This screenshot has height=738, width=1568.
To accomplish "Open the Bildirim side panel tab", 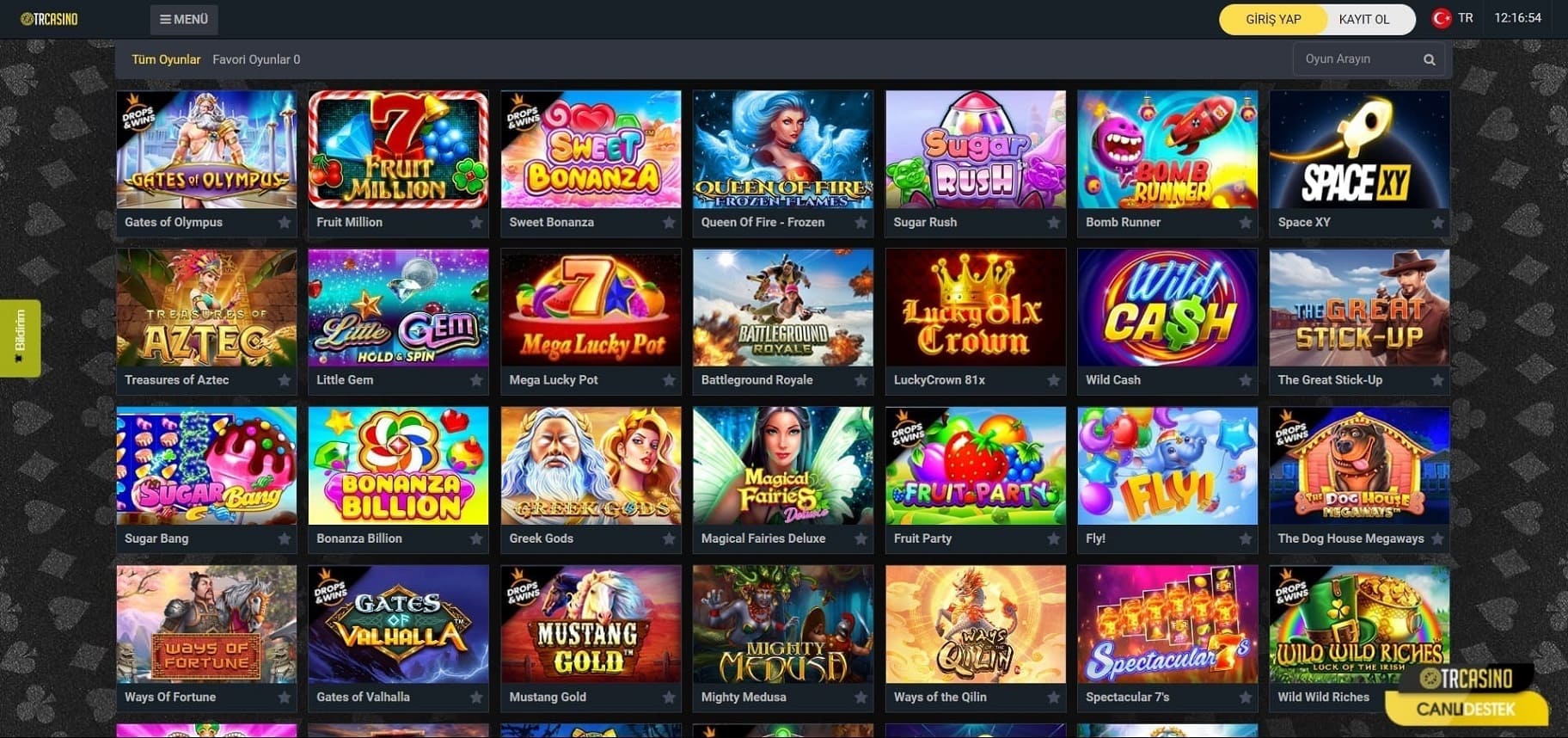I will coord(20,338).
